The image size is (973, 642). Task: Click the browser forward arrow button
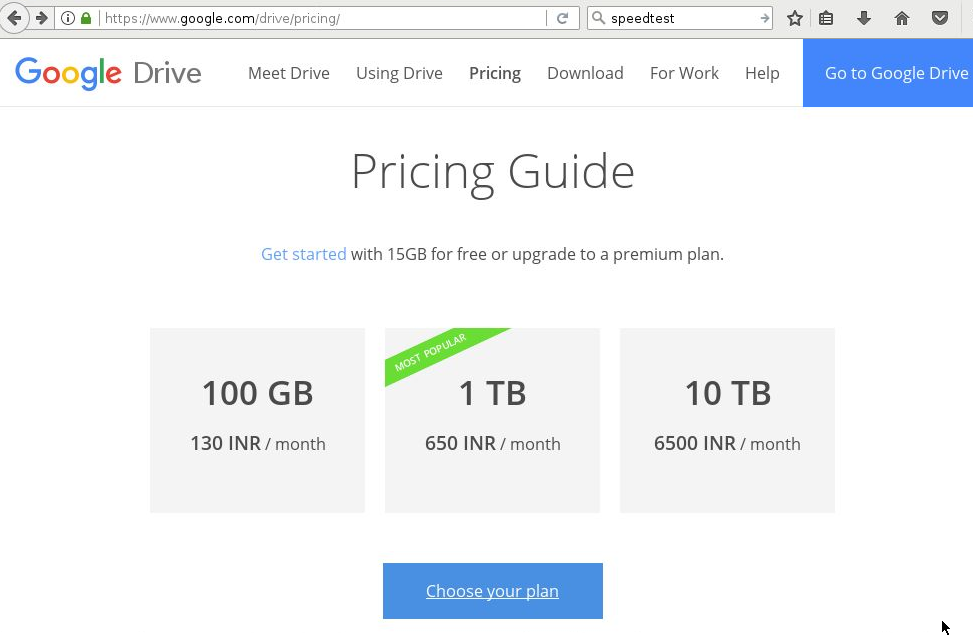click(42, 18)
